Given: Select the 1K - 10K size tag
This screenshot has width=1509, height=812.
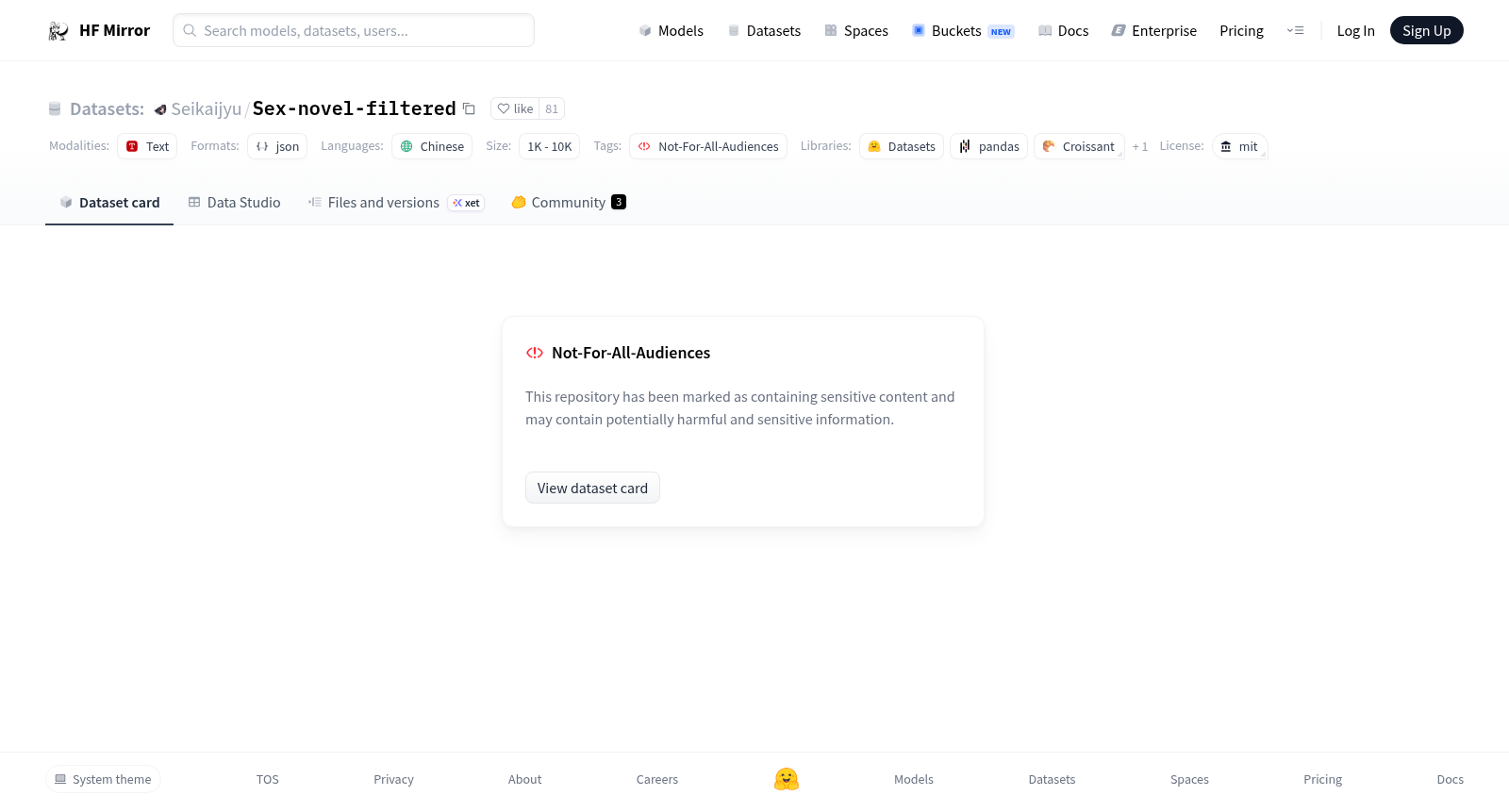Looking at the screenshot, I should point(549,146).
